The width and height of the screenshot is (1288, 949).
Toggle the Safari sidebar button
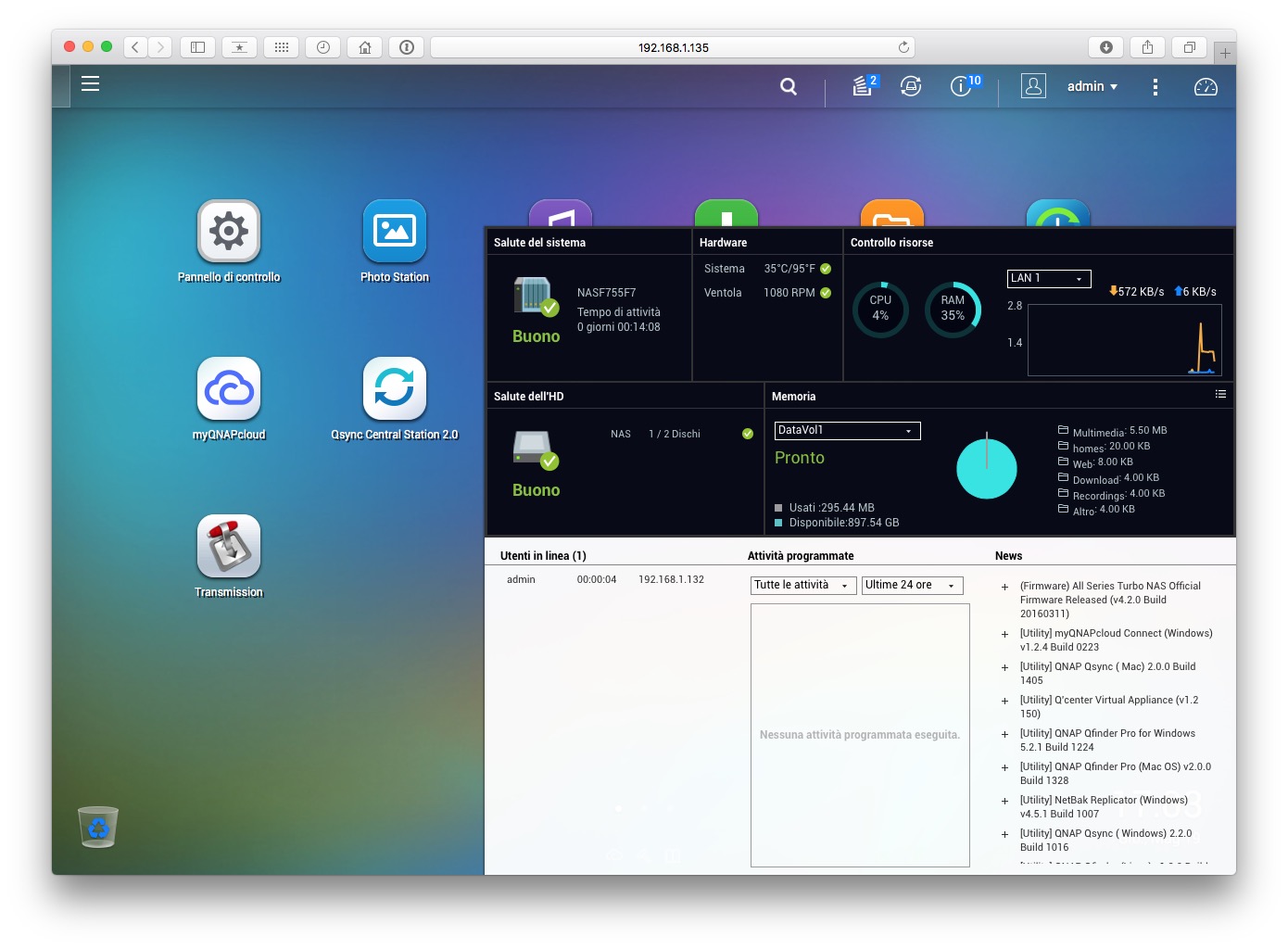(197, 47)
